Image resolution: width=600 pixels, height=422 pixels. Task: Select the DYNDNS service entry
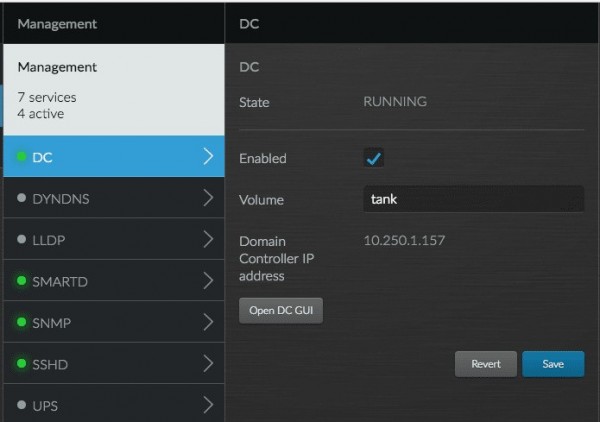(114, 198)
